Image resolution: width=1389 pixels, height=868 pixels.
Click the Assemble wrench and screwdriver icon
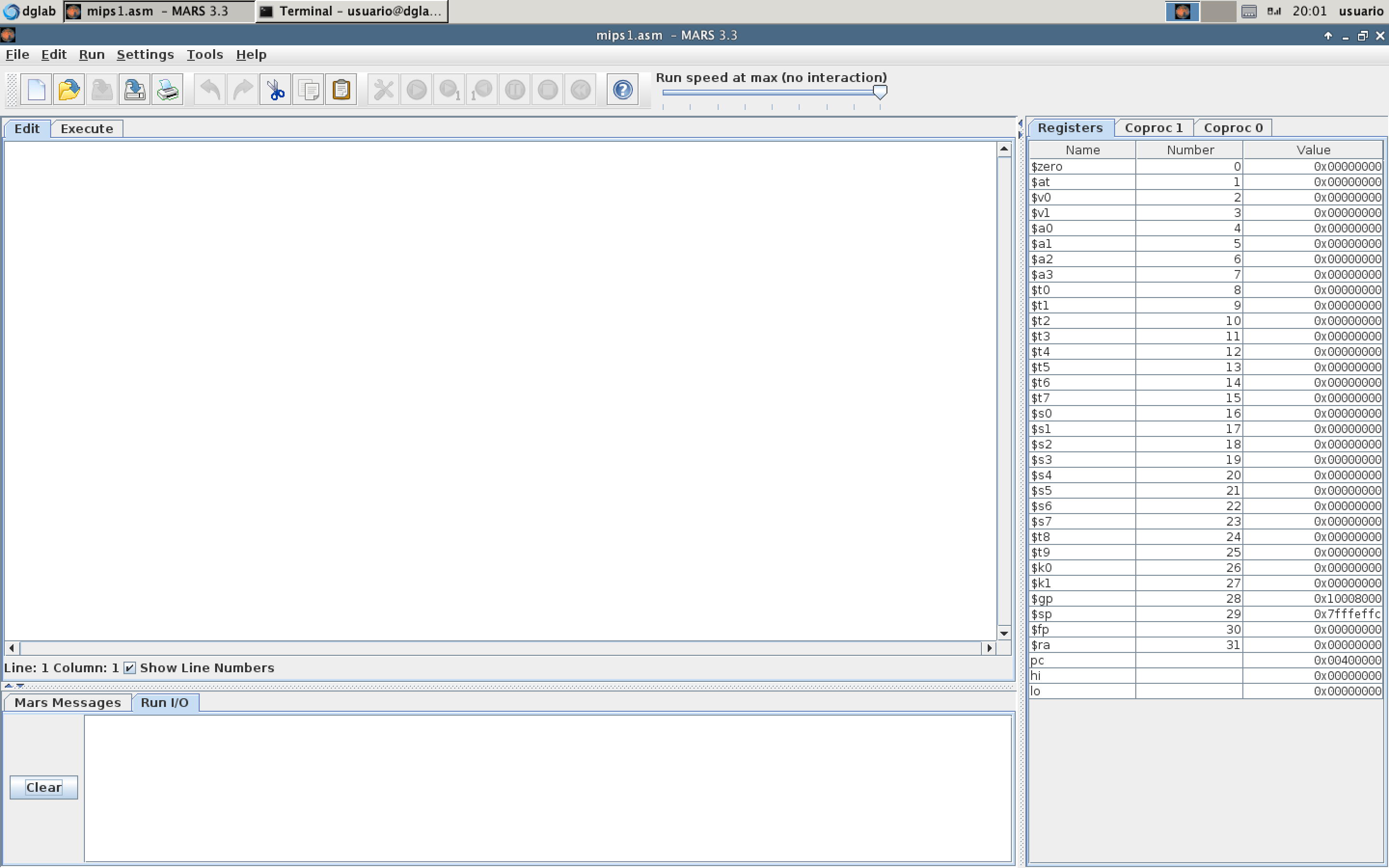[383, 90]
